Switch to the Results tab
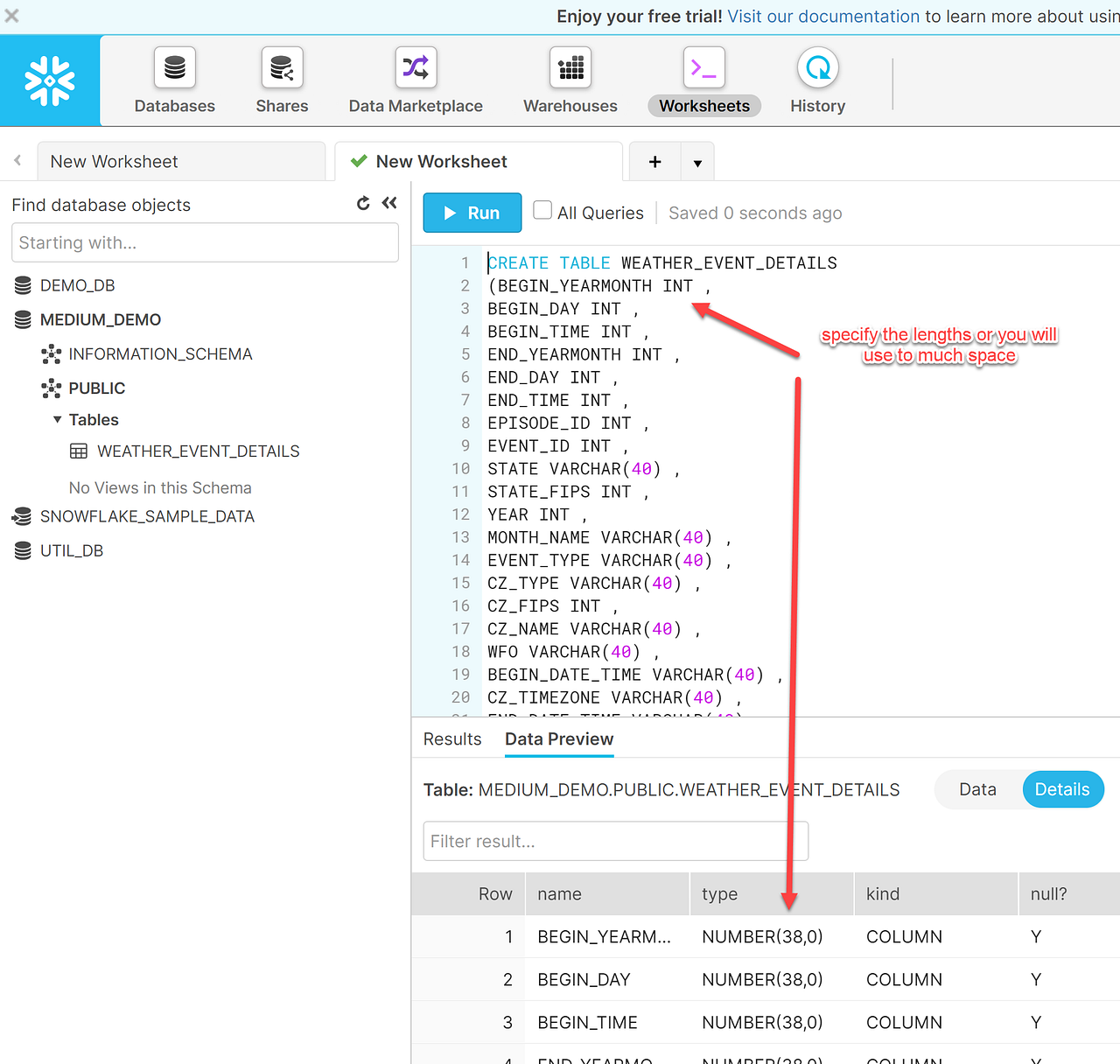This screenshot has width=1120, height=1064. click(452, 739)
